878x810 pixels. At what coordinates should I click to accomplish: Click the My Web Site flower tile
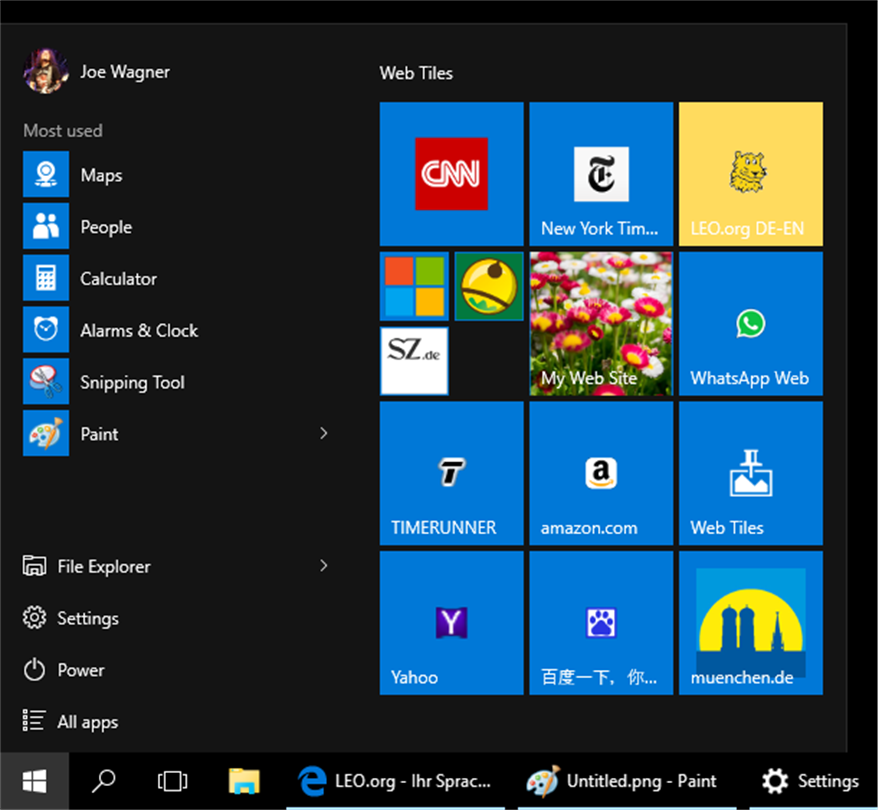[x=601, y=324]
